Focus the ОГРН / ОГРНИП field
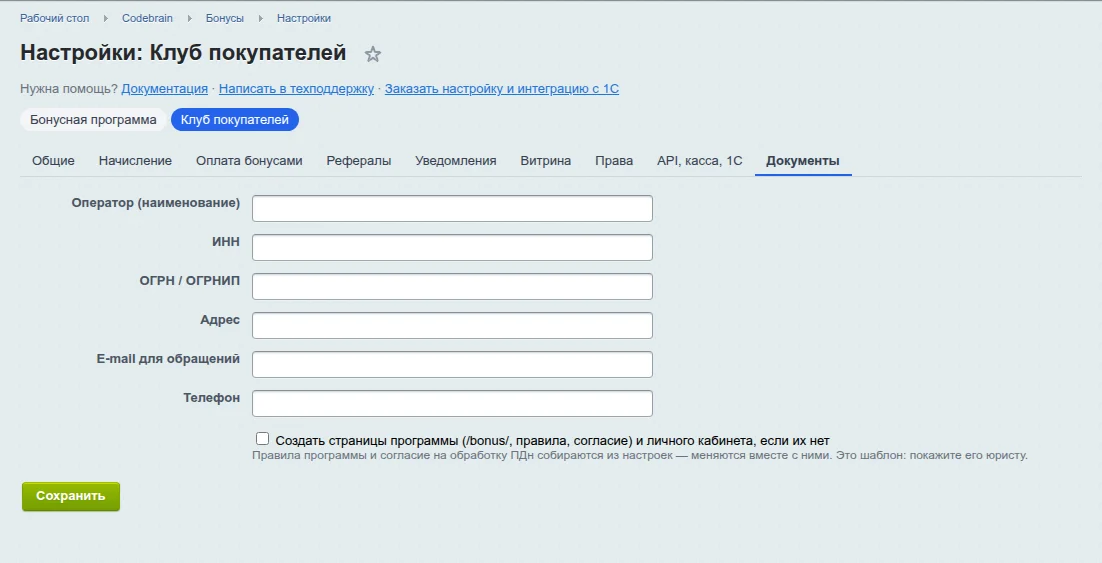Image resolution: width=1102 pixels, height=563 pixels. (x=453, y=287)
